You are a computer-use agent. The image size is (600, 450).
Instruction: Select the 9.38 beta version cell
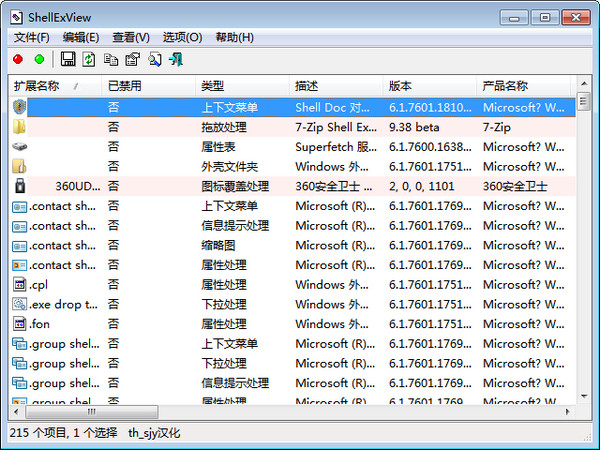(414, 127)
